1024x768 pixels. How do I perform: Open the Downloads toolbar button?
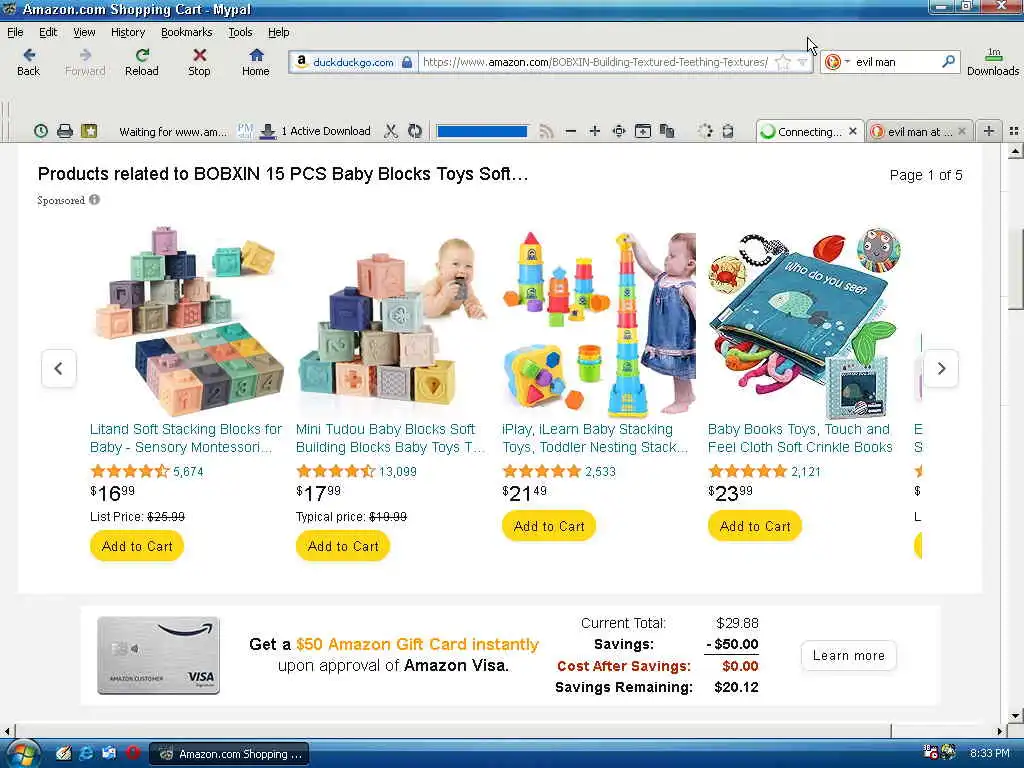pyautogui.click(x=993, y=63)
